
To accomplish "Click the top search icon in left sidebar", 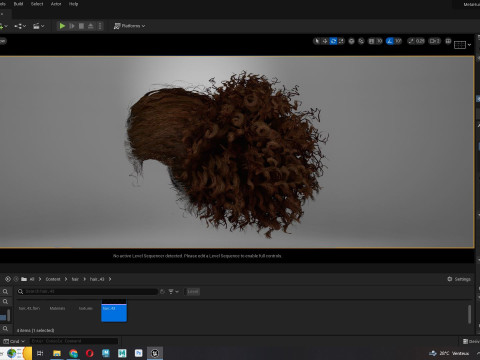I will (5, 291).
